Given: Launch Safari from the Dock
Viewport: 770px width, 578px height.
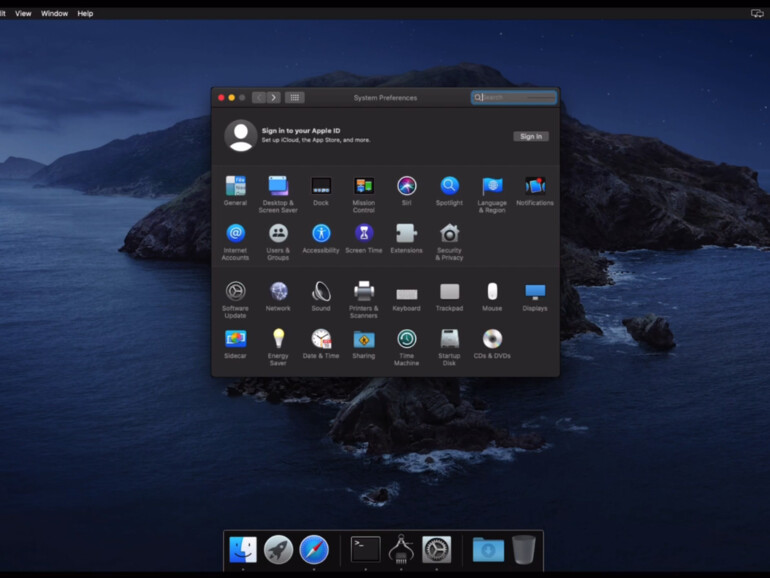Looking at the screenshot, I should click(314, 549).
